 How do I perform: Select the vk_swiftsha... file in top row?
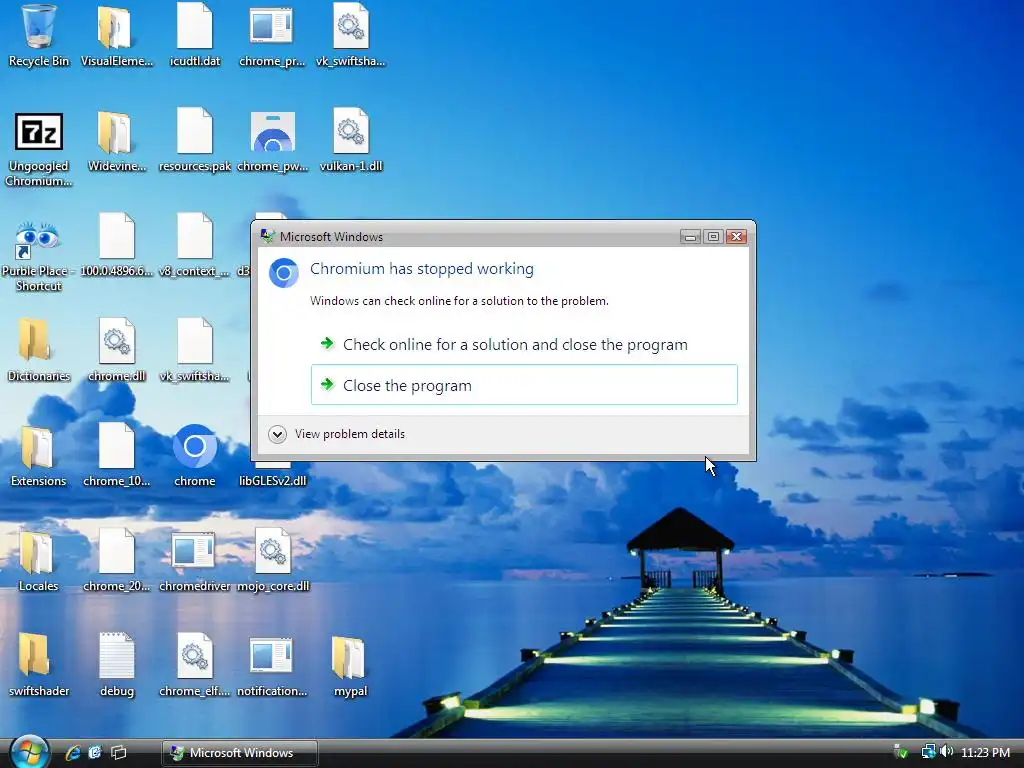351,36
